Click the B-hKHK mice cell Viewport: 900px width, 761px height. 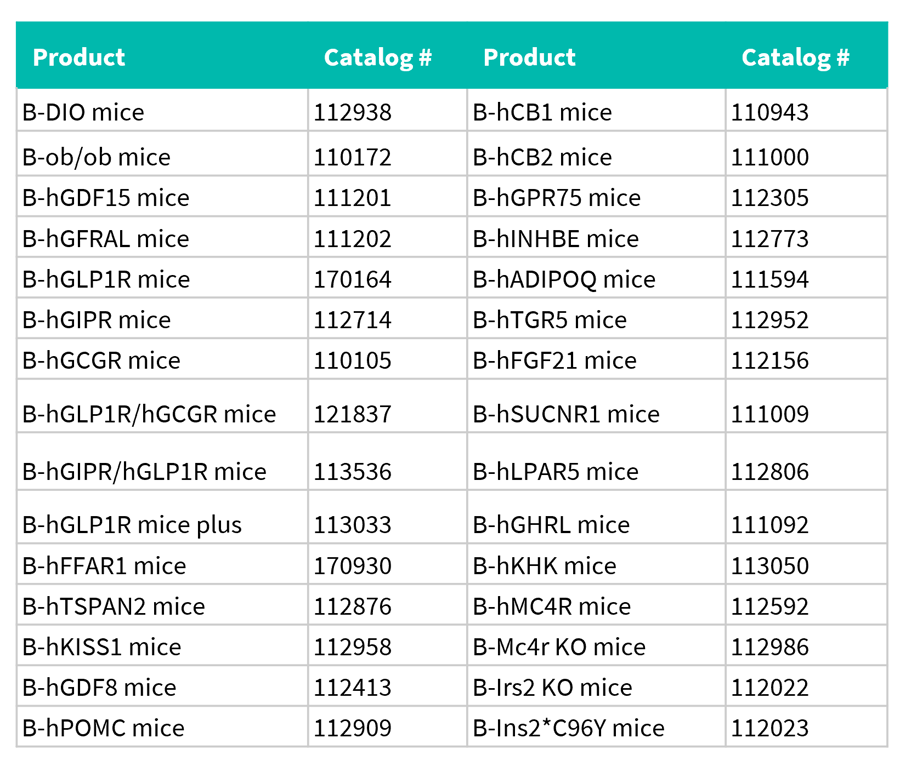tap(596, 565)
